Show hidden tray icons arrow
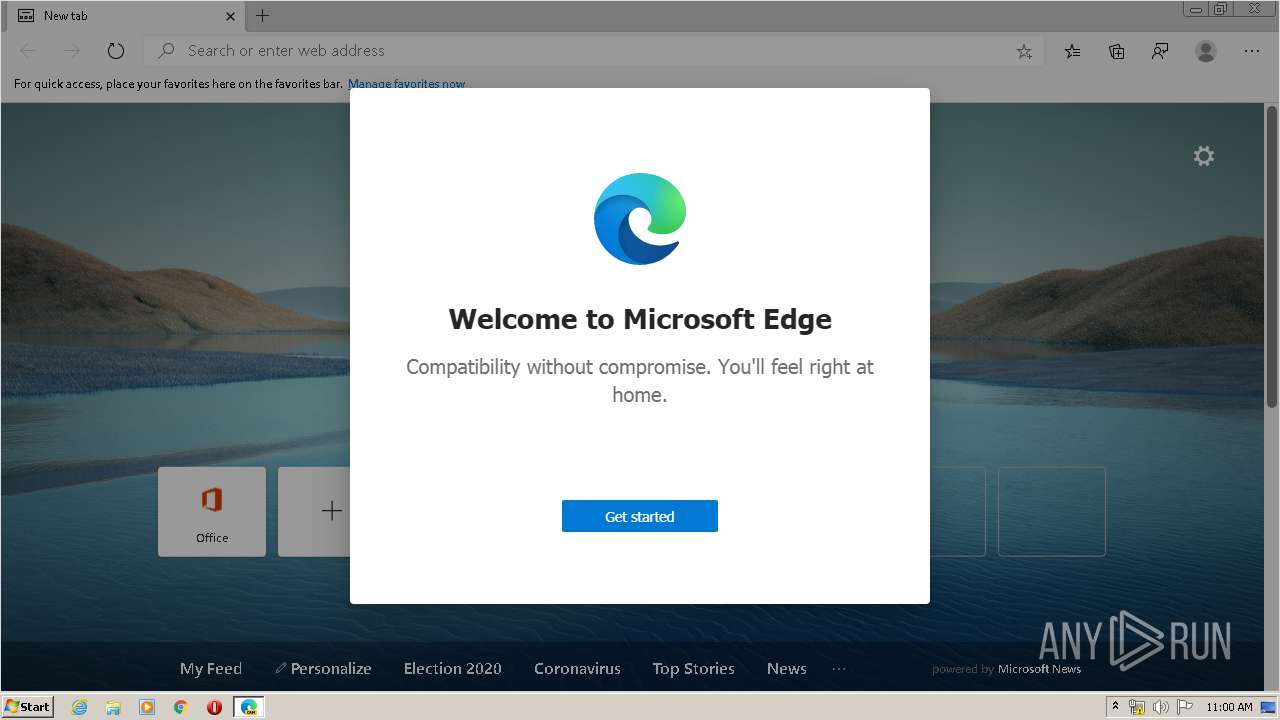1280x720 pixels. pos(1115,707)
